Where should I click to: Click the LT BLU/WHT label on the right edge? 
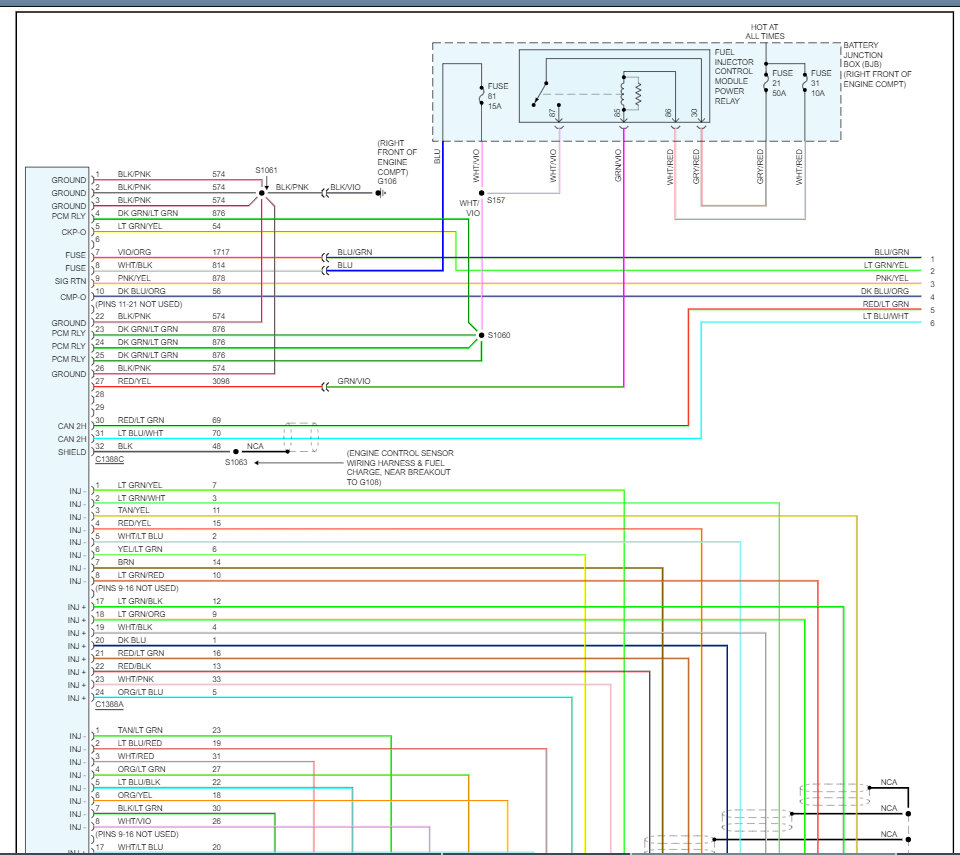886,316
